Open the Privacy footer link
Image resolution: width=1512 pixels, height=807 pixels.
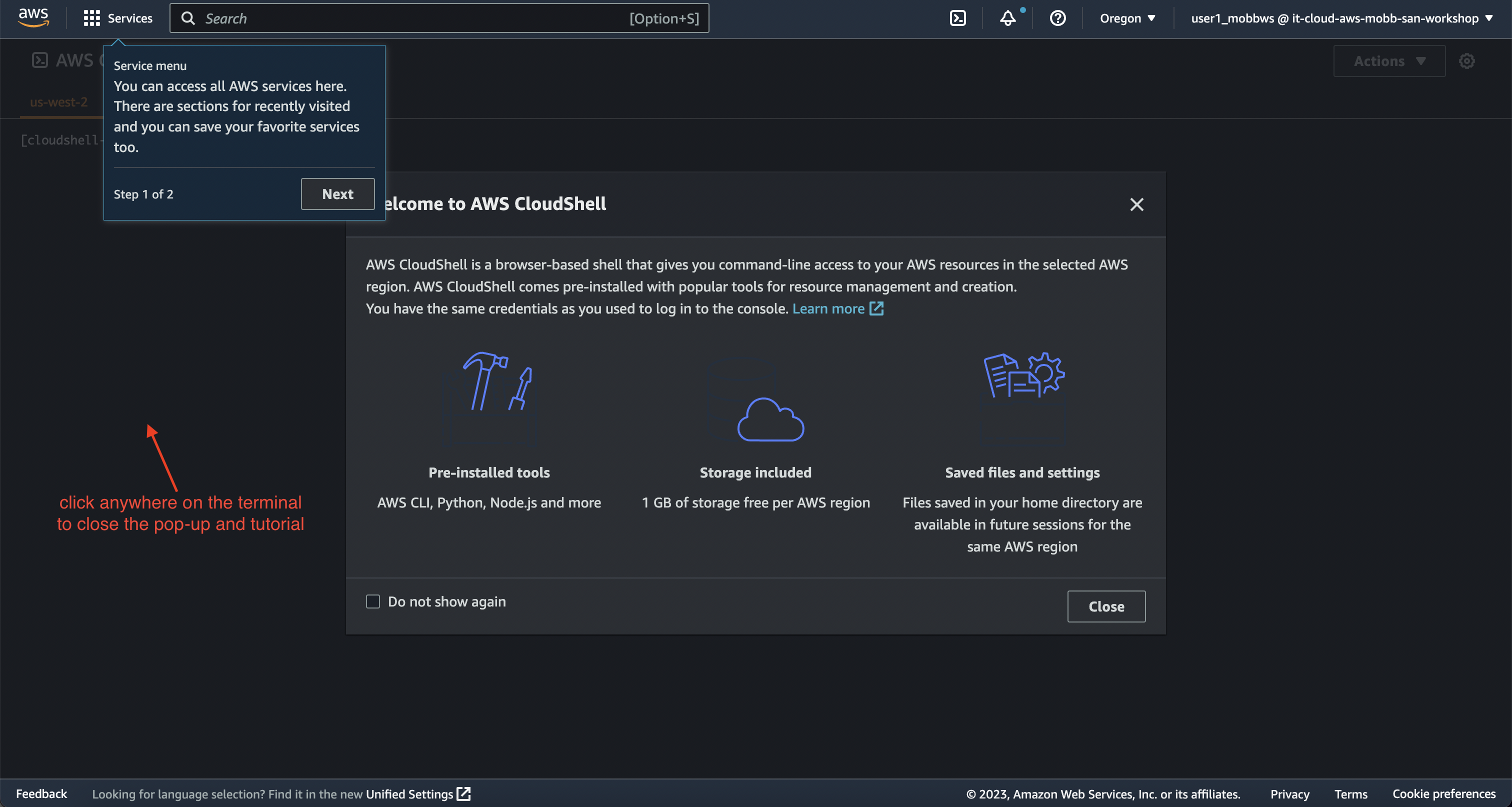point(1289,793)
